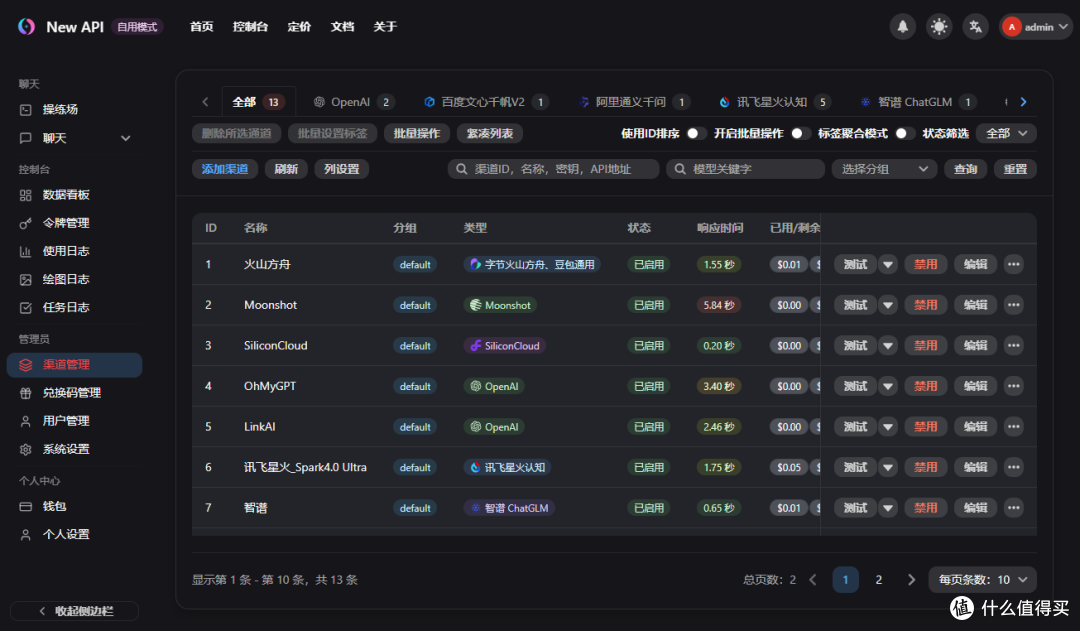Click the $0.05 usage tag for 讯飞星火
This screenshot has width=1080, height=631.
(789, 468)
